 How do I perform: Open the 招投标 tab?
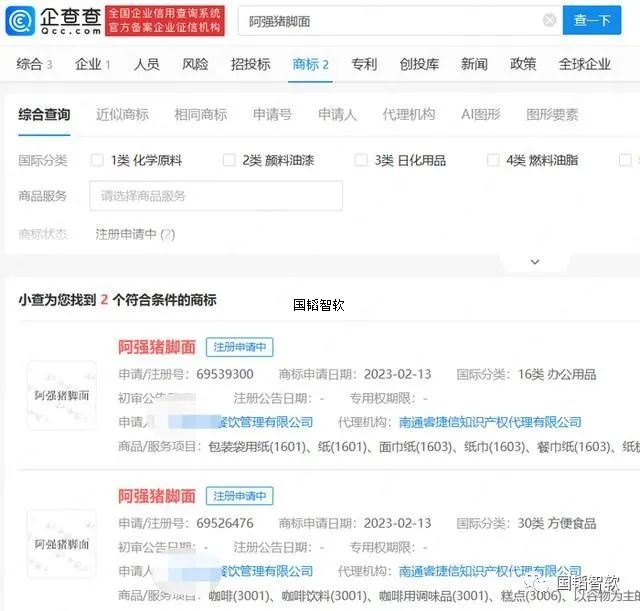point(251,64)
